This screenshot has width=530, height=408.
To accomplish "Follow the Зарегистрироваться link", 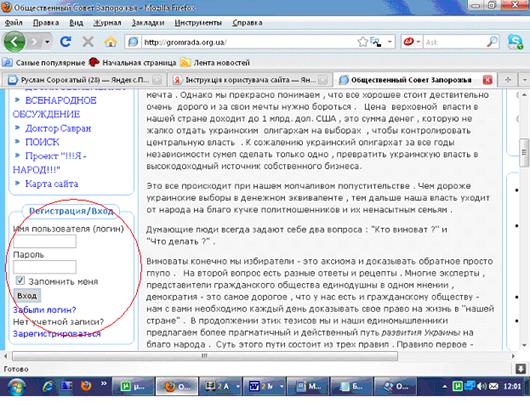I will 56,334.
